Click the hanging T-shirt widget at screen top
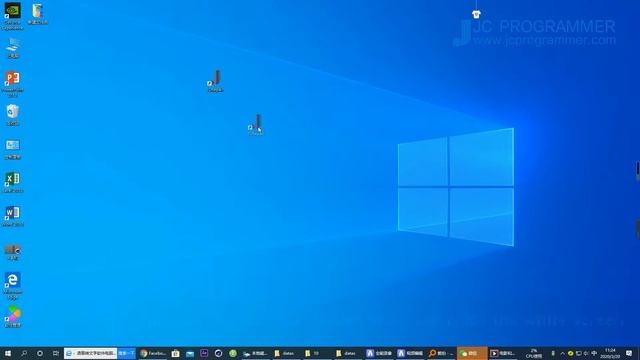The width and height of the screenshot is (640, 360). [476, 14]
